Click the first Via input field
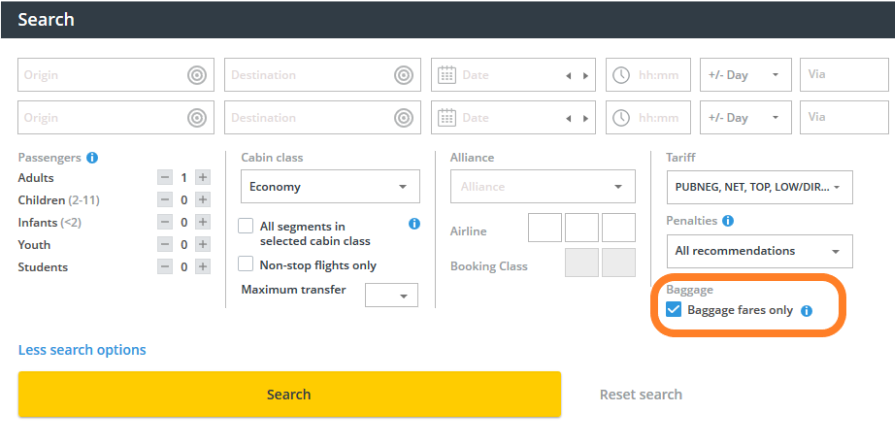 tap(829, 75)
